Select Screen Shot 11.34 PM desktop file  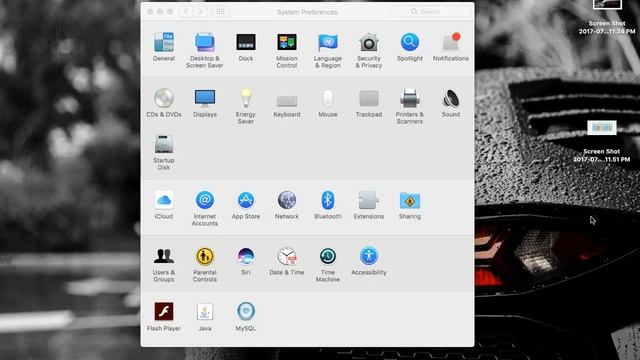click(607, 17)
